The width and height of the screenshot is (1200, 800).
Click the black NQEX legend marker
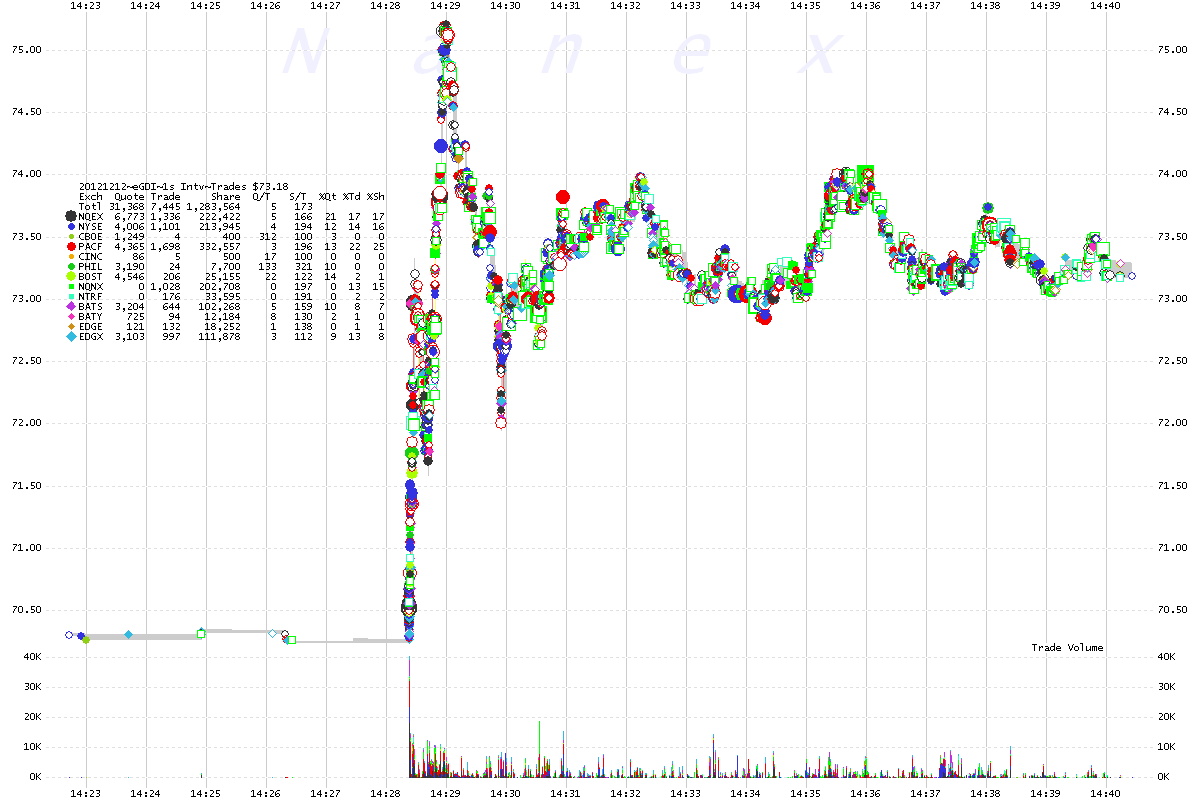coord(70,216)
